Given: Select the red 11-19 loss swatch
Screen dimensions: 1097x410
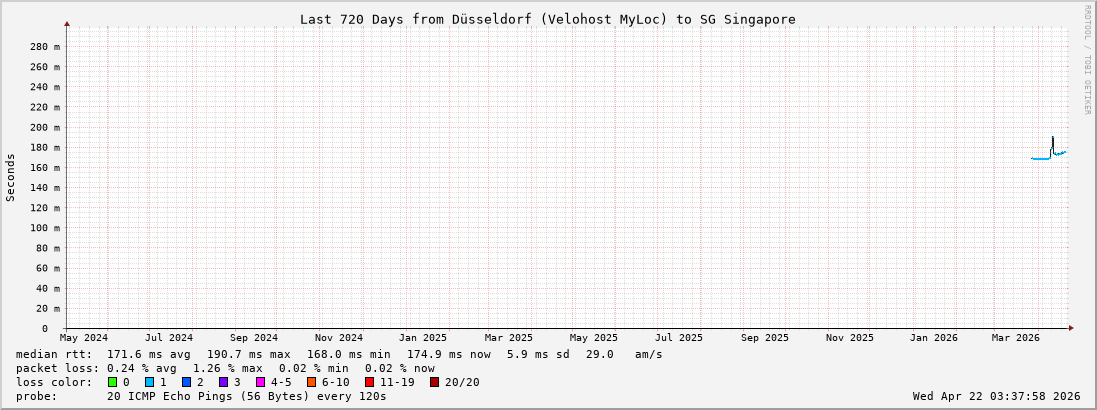Looking at the screenshot, I should (370, 382).
